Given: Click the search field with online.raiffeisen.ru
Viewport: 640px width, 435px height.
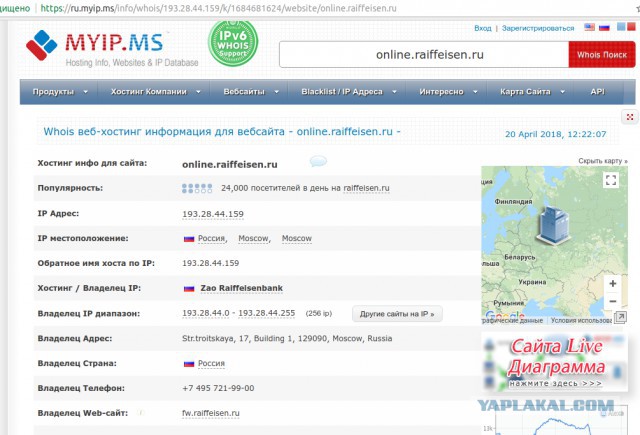Looking at the screenshot, I should click(x=424, y=55).
